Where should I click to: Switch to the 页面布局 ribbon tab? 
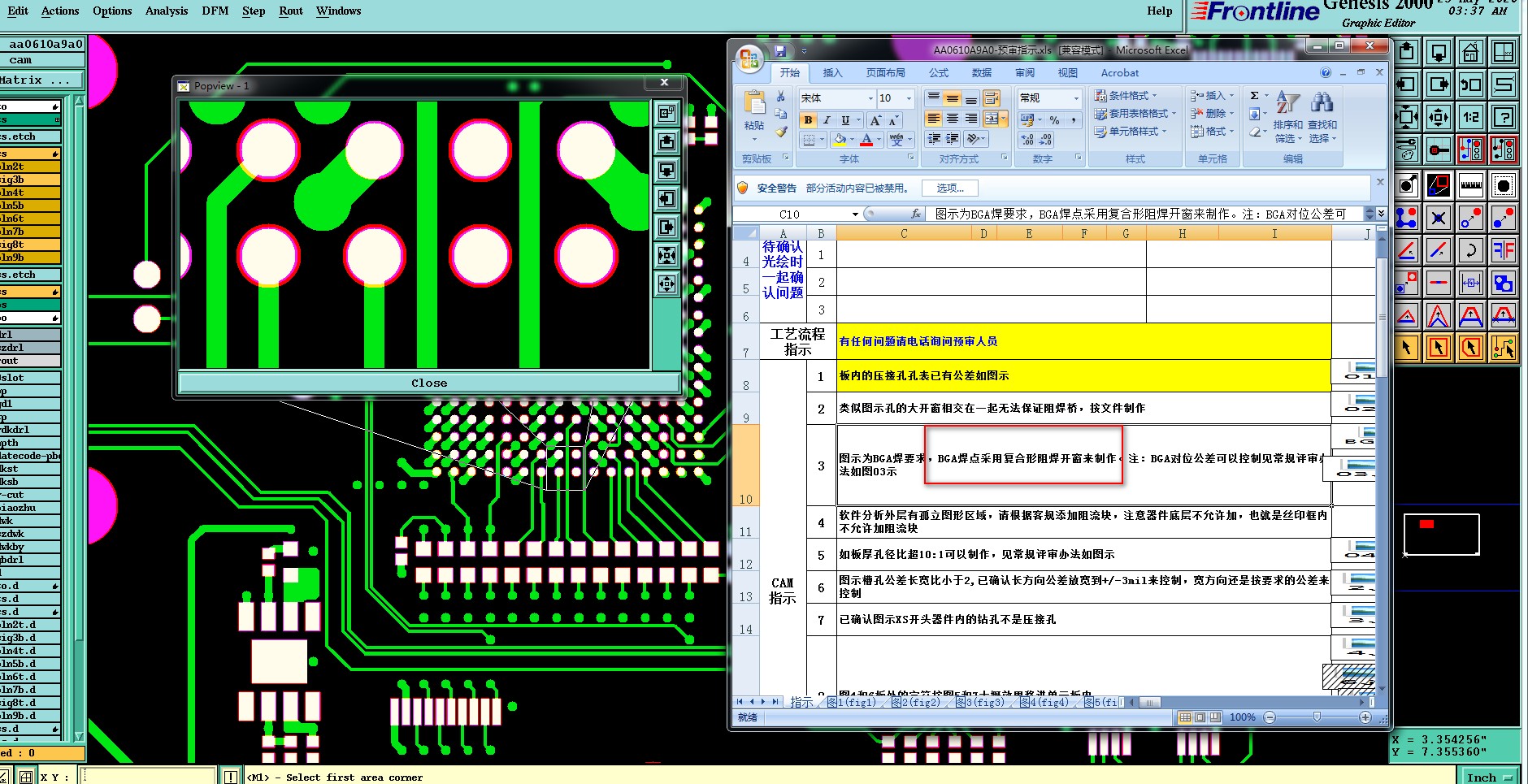(x=886, y=73)
